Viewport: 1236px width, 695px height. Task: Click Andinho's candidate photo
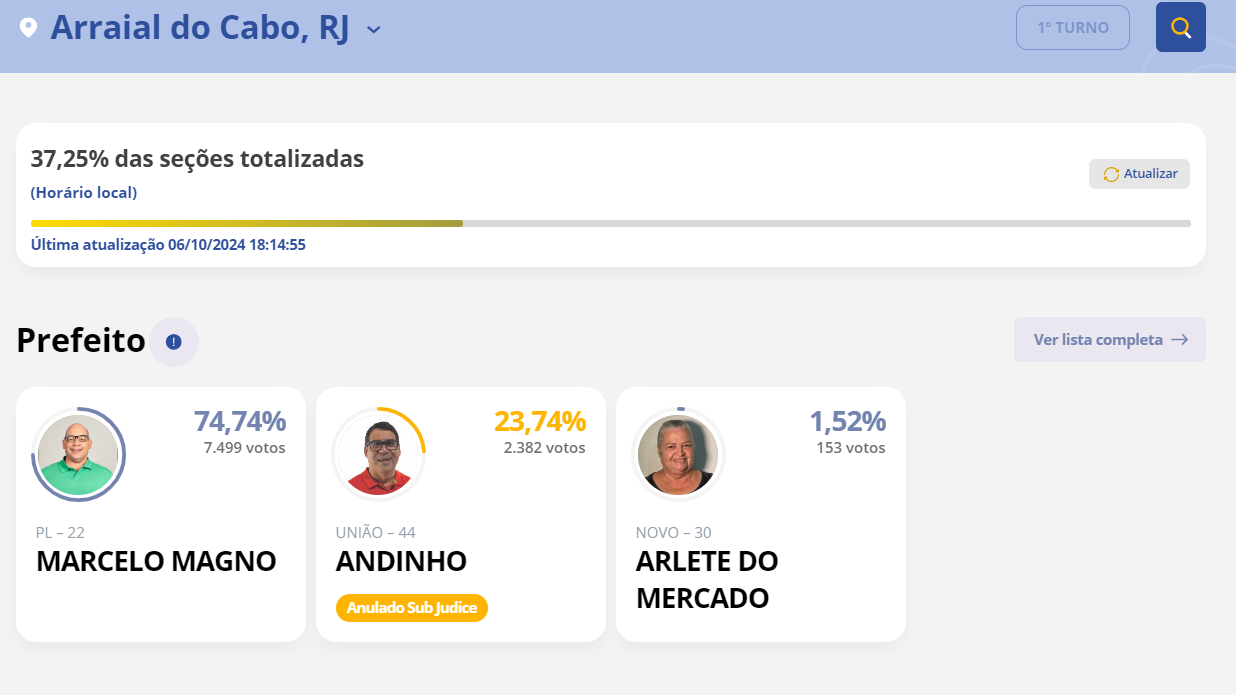coord(379,455)
